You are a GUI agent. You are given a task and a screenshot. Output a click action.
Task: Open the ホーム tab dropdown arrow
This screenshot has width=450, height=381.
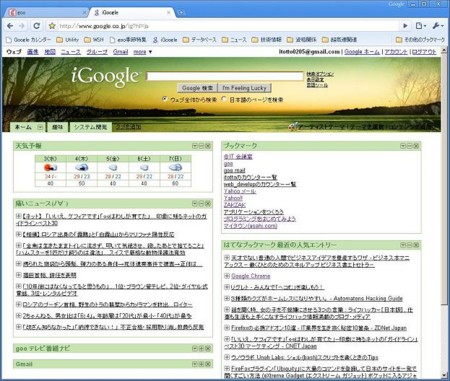pyautogui.click(x=40, y=127)
